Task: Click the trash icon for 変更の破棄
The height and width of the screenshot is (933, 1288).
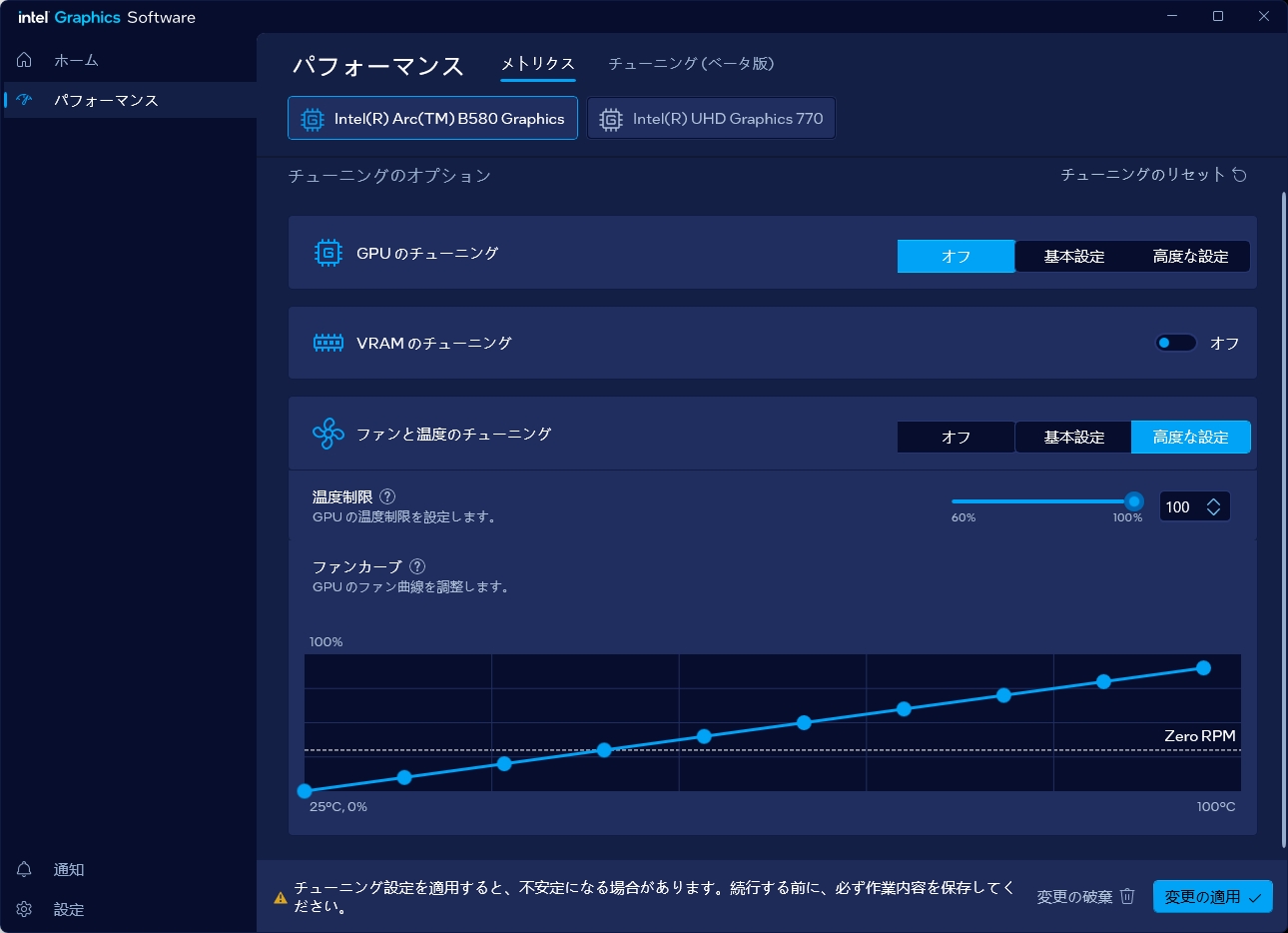Action: [x=1127, y=896]
